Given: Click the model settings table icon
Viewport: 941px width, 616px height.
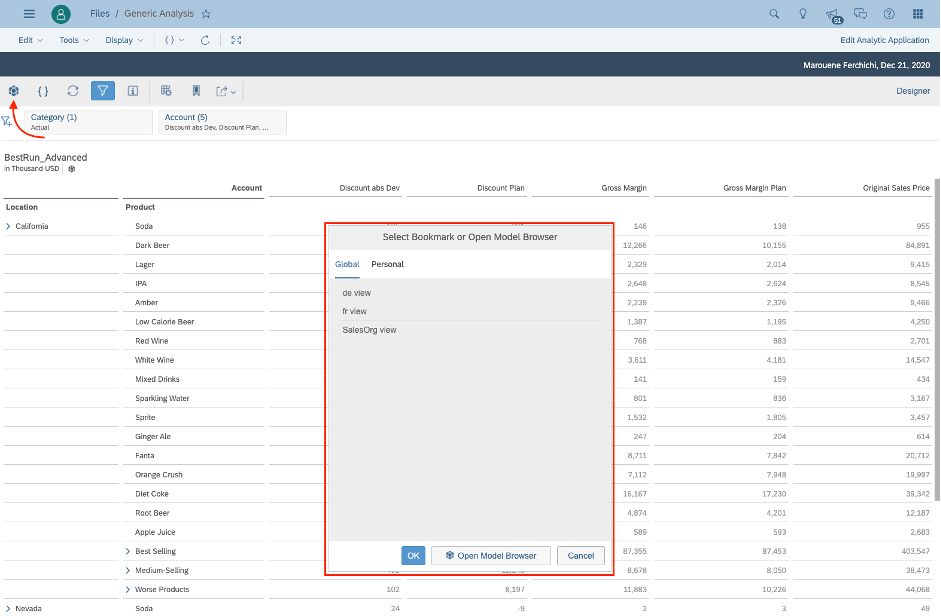Looking at the screenshot, I should tap(166, 90).
